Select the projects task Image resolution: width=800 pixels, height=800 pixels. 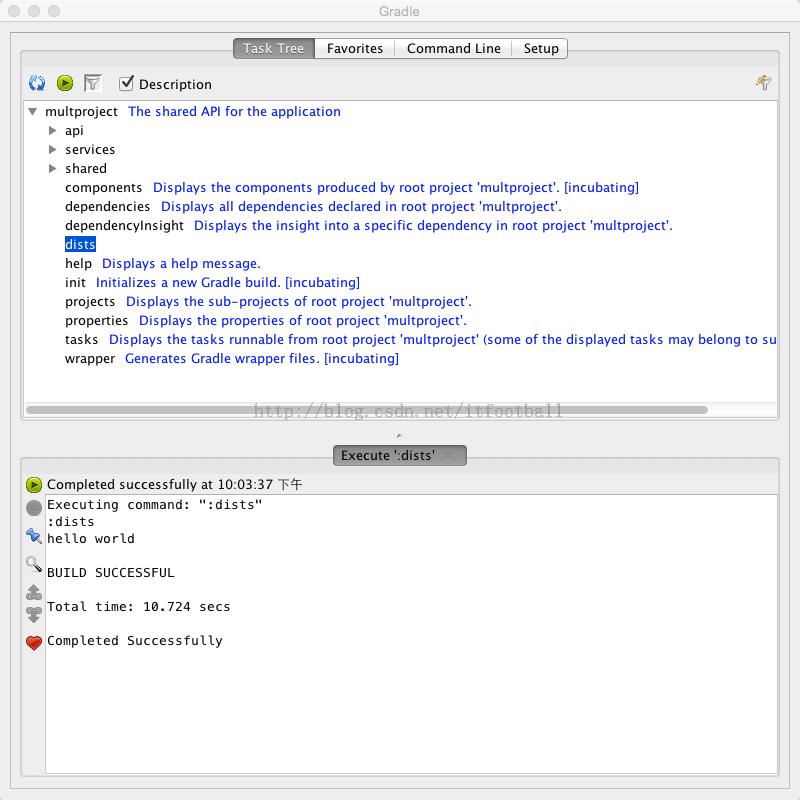[x=90, y=302]
